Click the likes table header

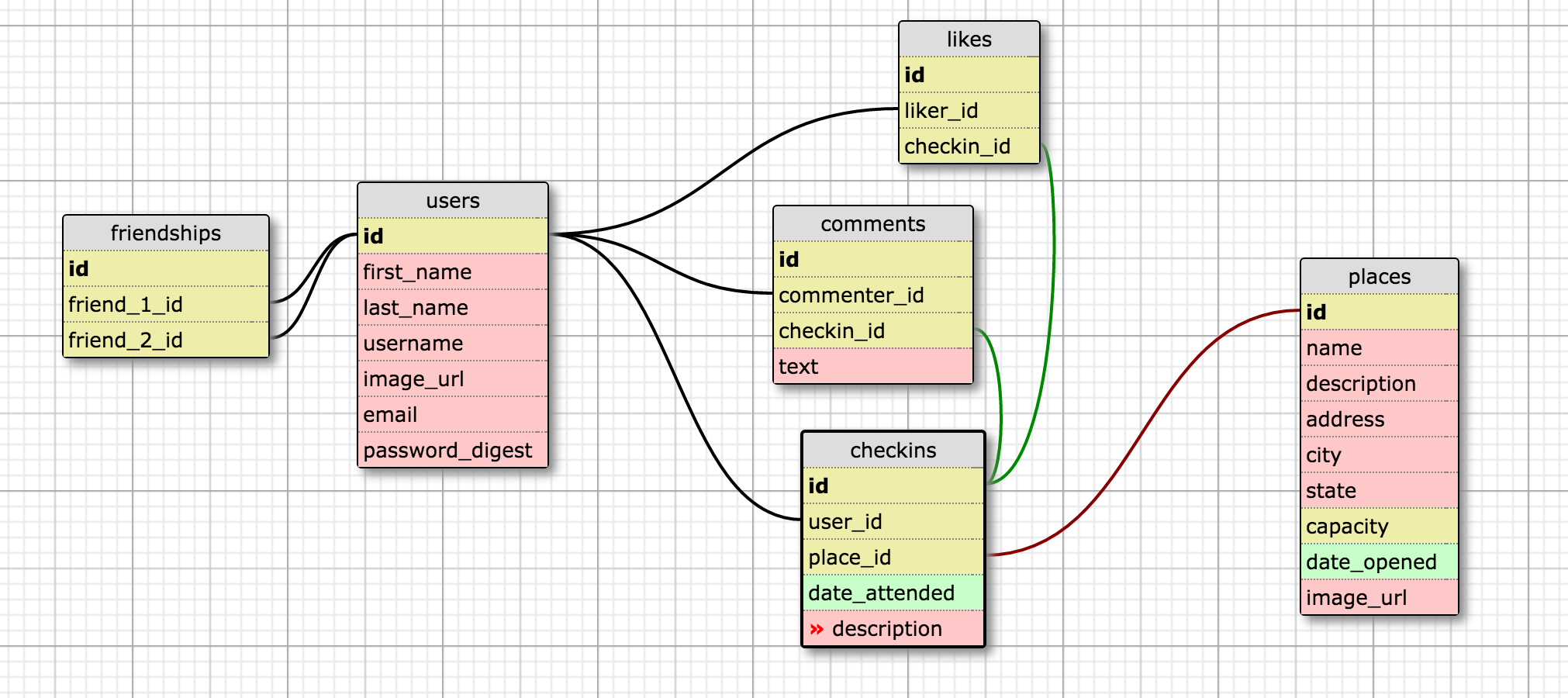(x=969, y=40)
